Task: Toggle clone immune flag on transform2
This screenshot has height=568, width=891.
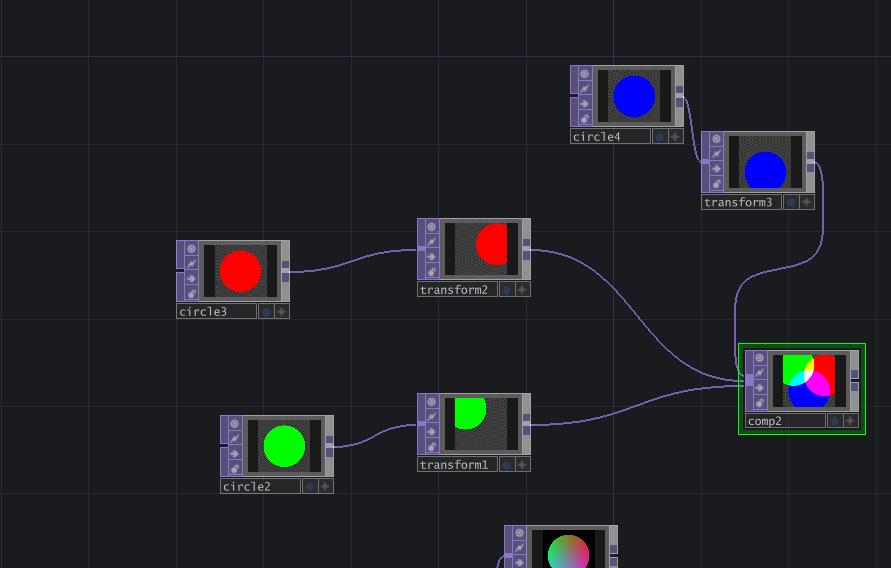Action: 432,242
